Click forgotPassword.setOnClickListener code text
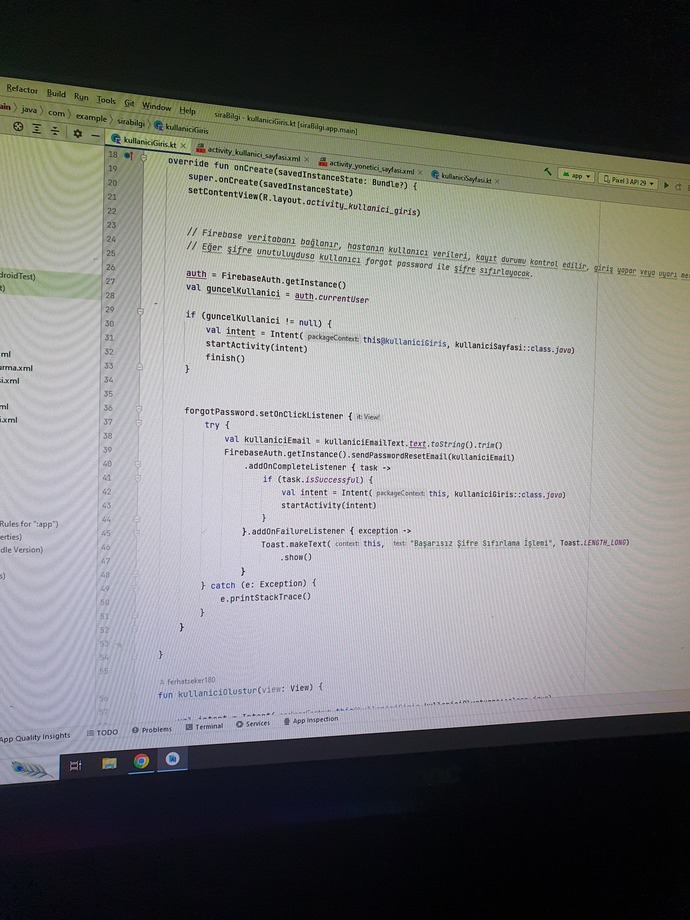This screenshot has height=920, width=690. tap(263, 413)
